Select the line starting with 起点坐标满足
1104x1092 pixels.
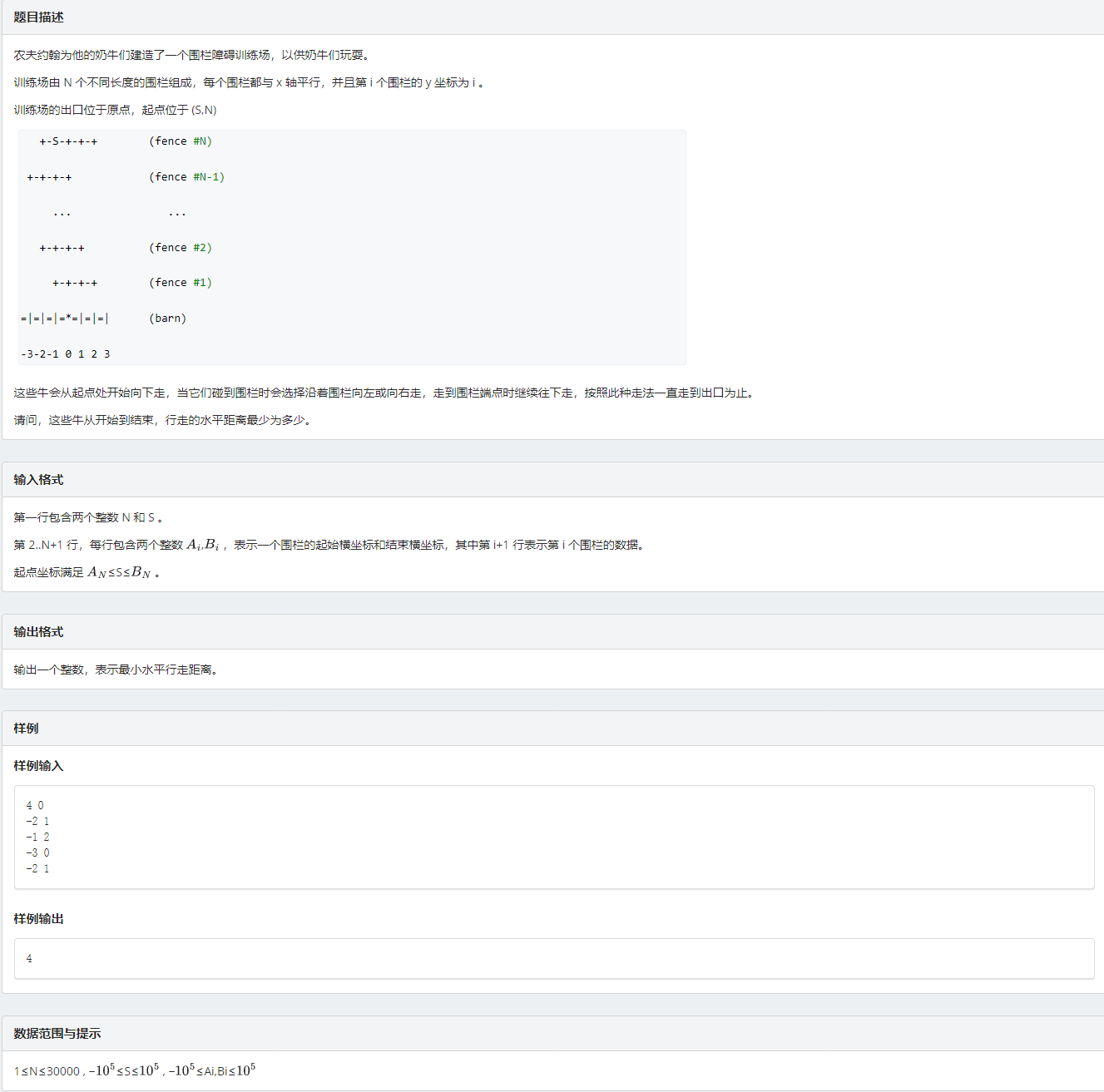(87, 572)
